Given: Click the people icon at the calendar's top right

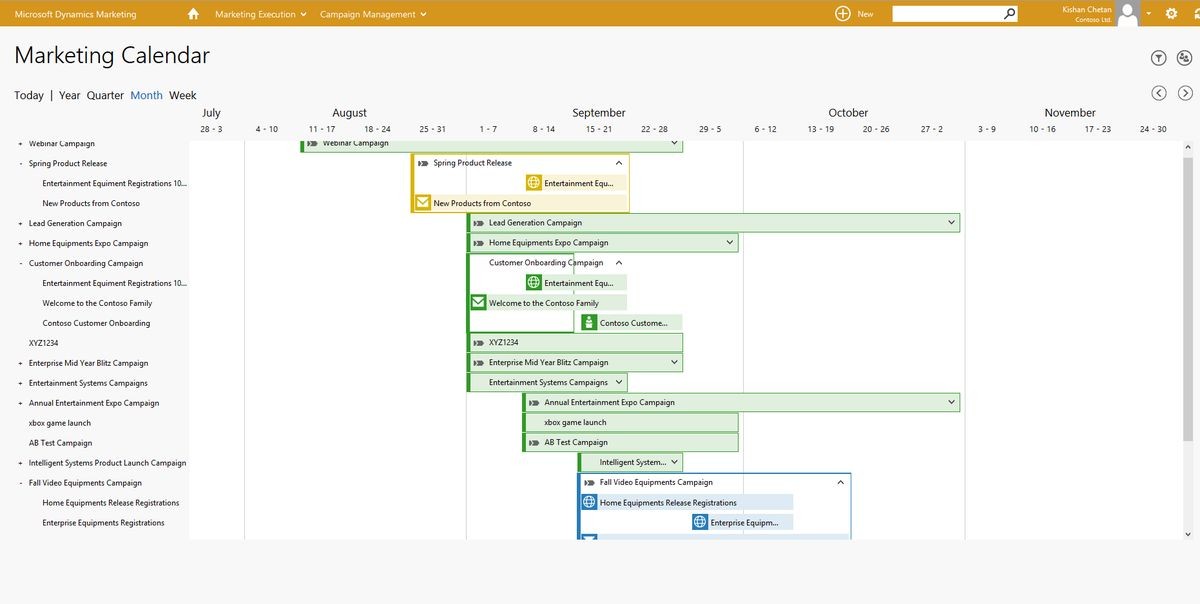Looking at the screenshot, I should point(1186,57).
